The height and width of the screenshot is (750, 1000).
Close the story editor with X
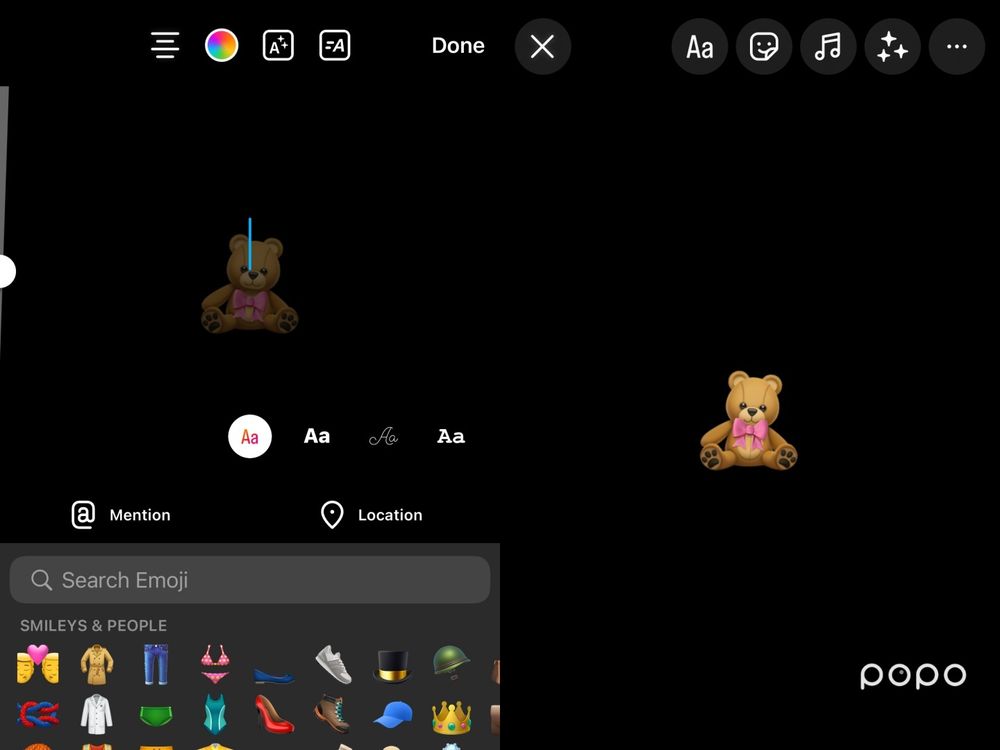pos(543,47)
